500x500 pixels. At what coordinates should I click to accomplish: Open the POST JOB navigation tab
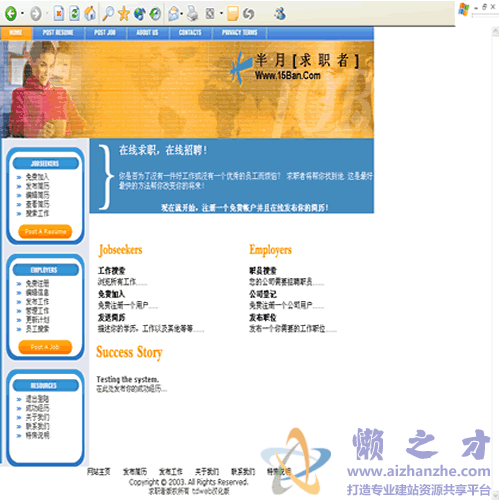(x=105, y=33)
